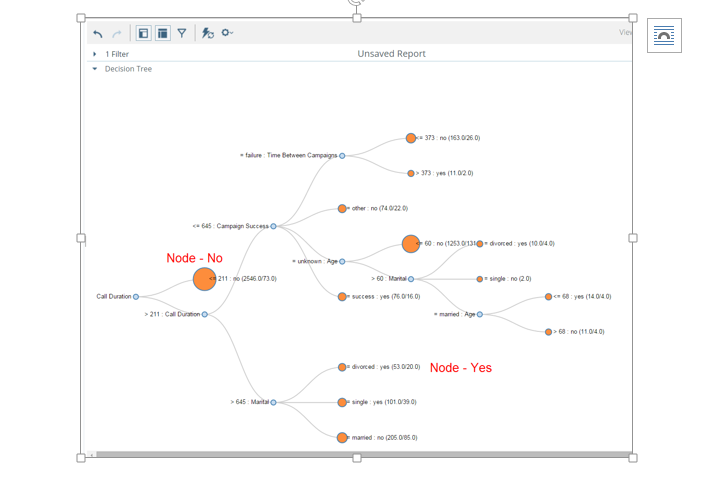Screen dimensions: 712x489
Task: Click the '> 211 : Call Duration' node
Action: [x=205, y=314]
